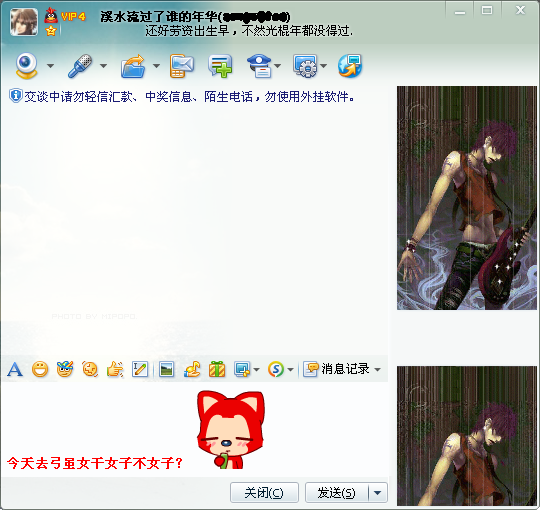Expand the microphone options dropdown arrow
Screen dimensions: 540x510
103,65
